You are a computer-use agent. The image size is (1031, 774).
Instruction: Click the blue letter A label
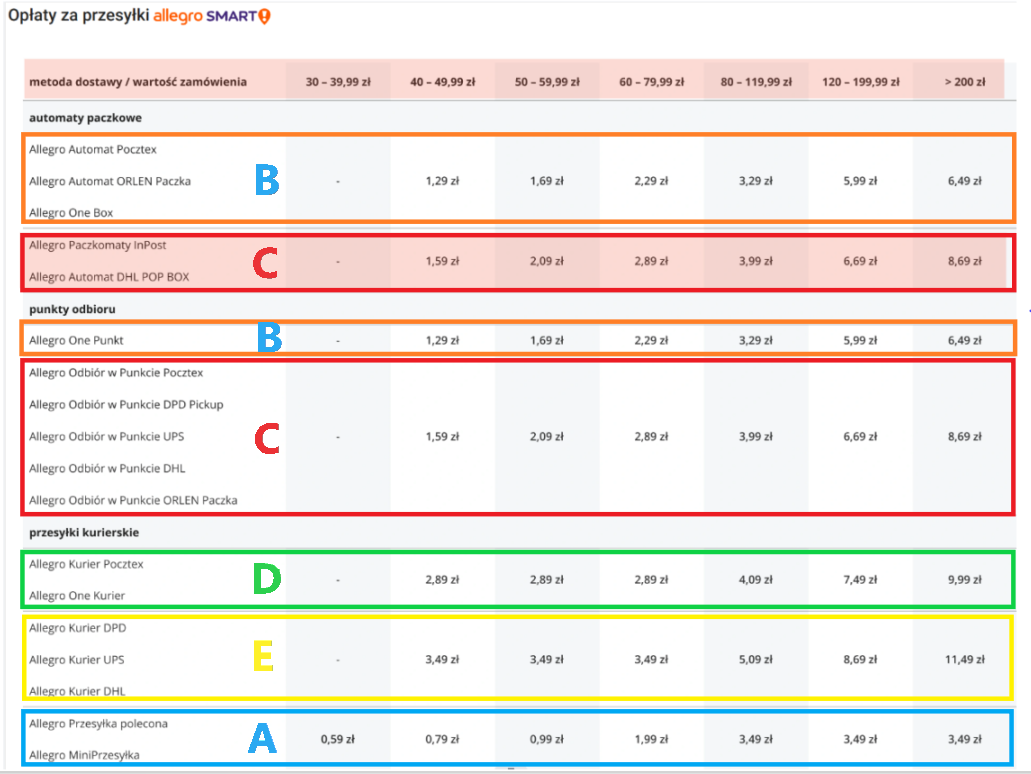coord(261,739)
